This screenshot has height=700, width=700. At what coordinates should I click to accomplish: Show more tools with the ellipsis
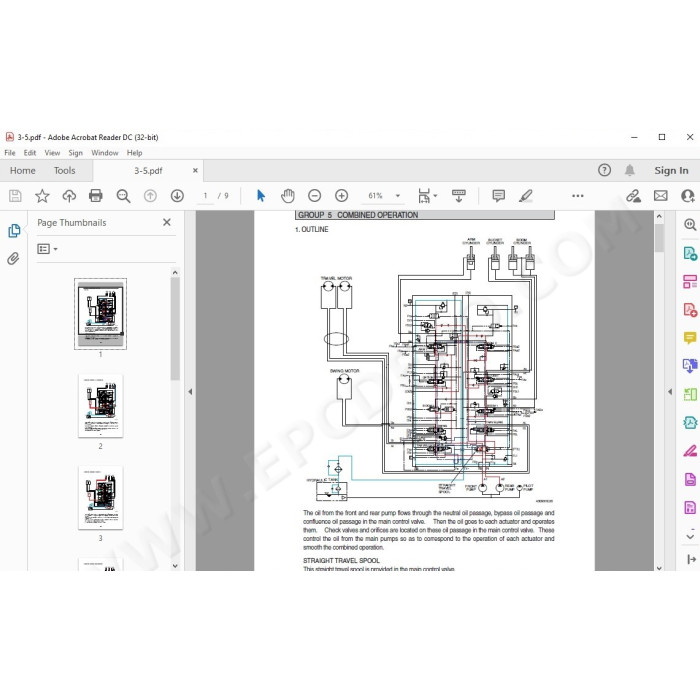(x=578, y=196)
